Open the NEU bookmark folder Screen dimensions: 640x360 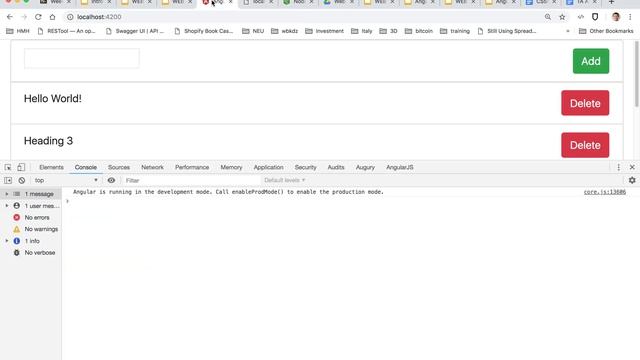(x=253, y=31)
